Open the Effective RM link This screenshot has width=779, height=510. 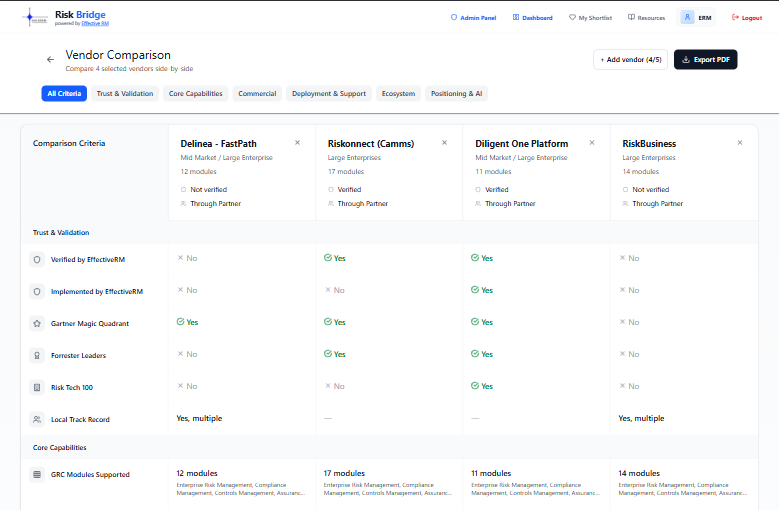coord(95,23)
